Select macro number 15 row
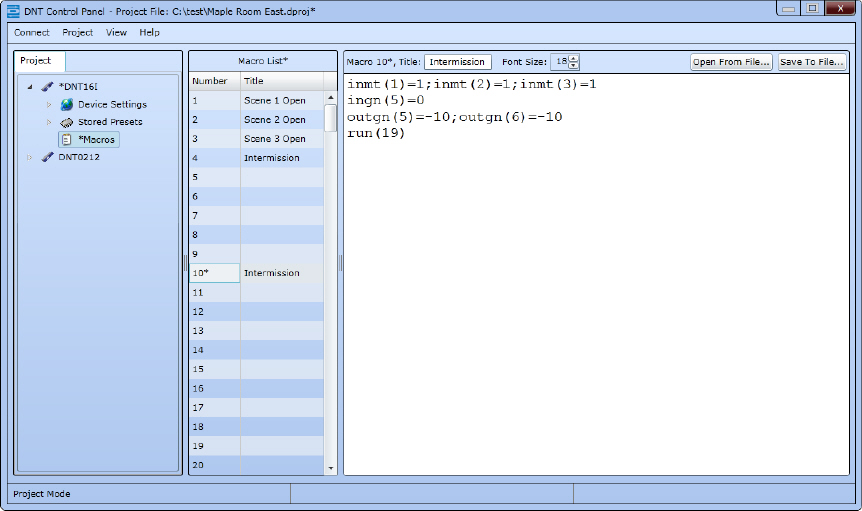Image resolution: width=862 pixels, height=511 pixels. tap(256, 369)
